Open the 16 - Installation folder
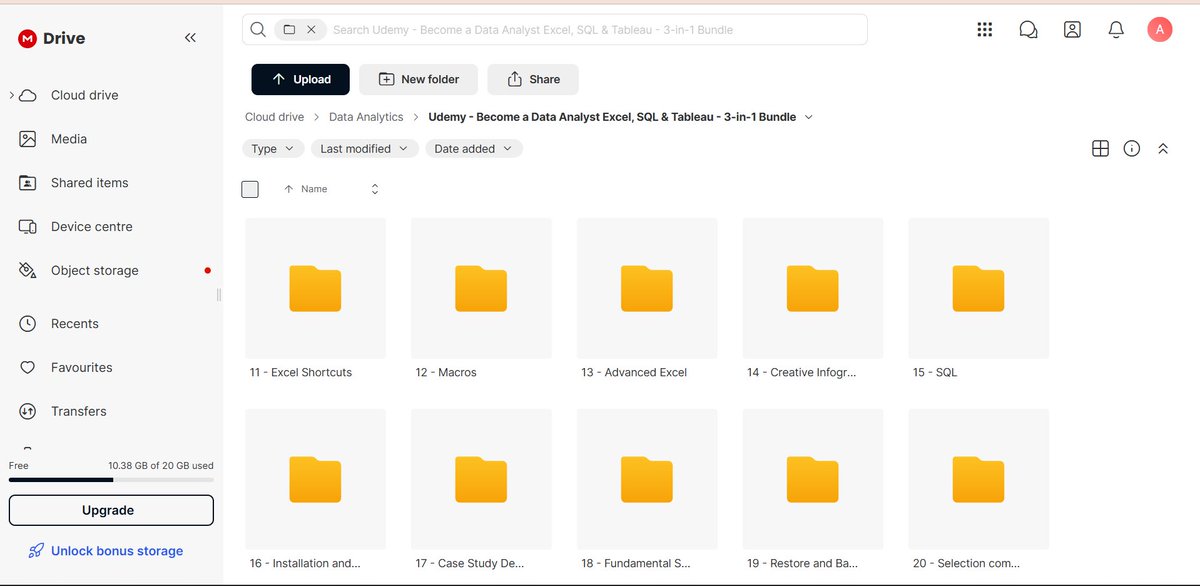 tap(315, 490)
